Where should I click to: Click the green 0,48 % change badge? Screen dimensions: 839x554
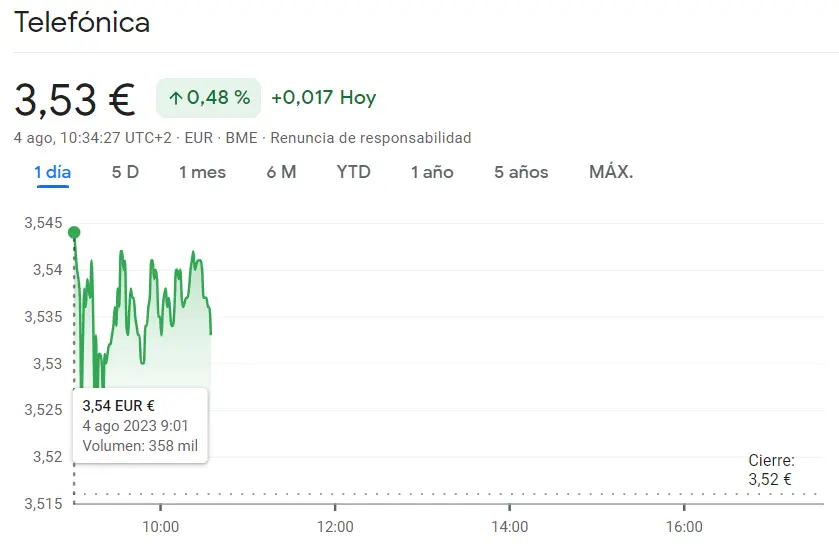click(209, 98)
